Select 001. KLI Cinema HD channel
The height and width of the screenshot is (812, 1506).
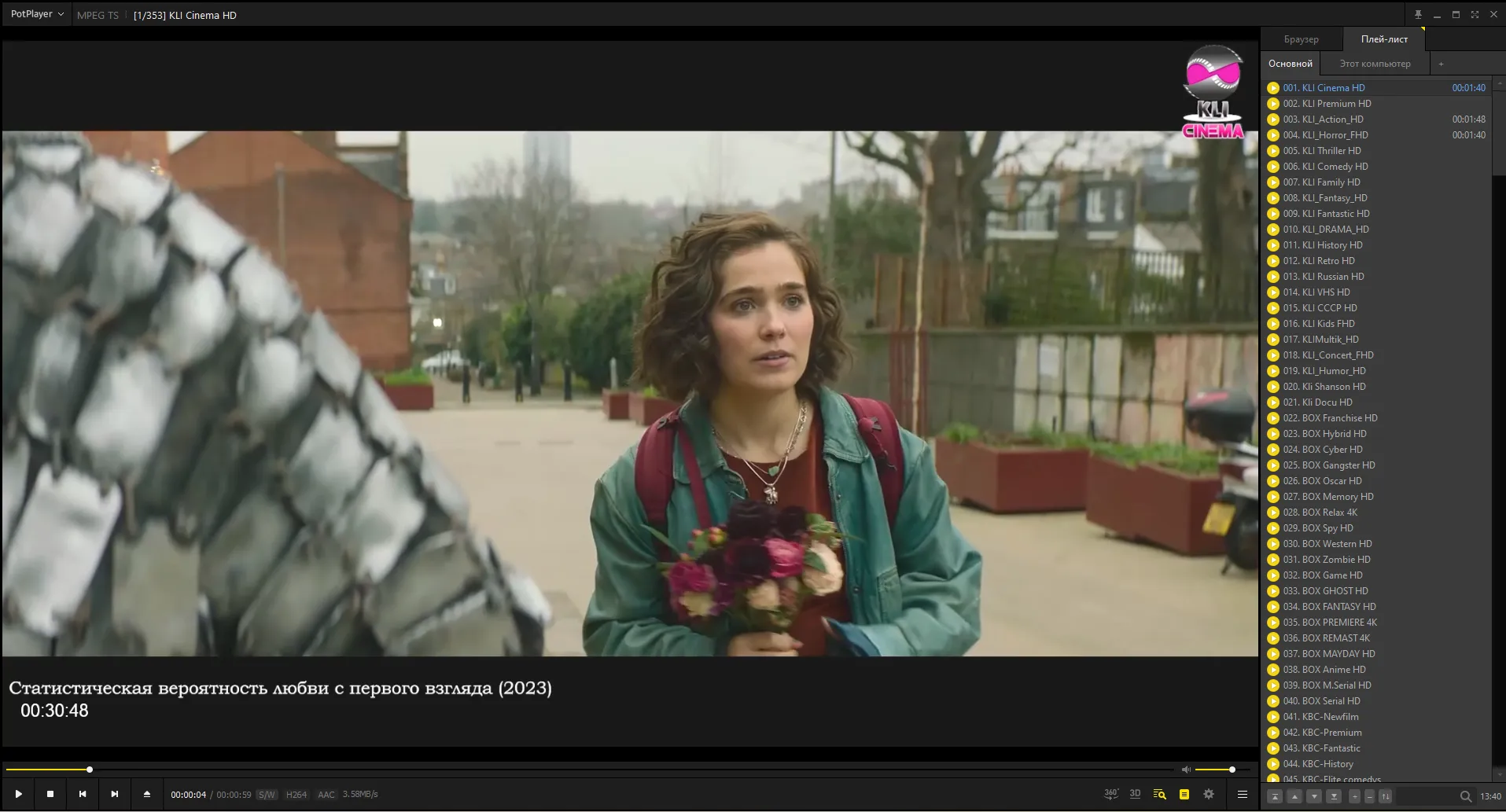pos(1376,88)
